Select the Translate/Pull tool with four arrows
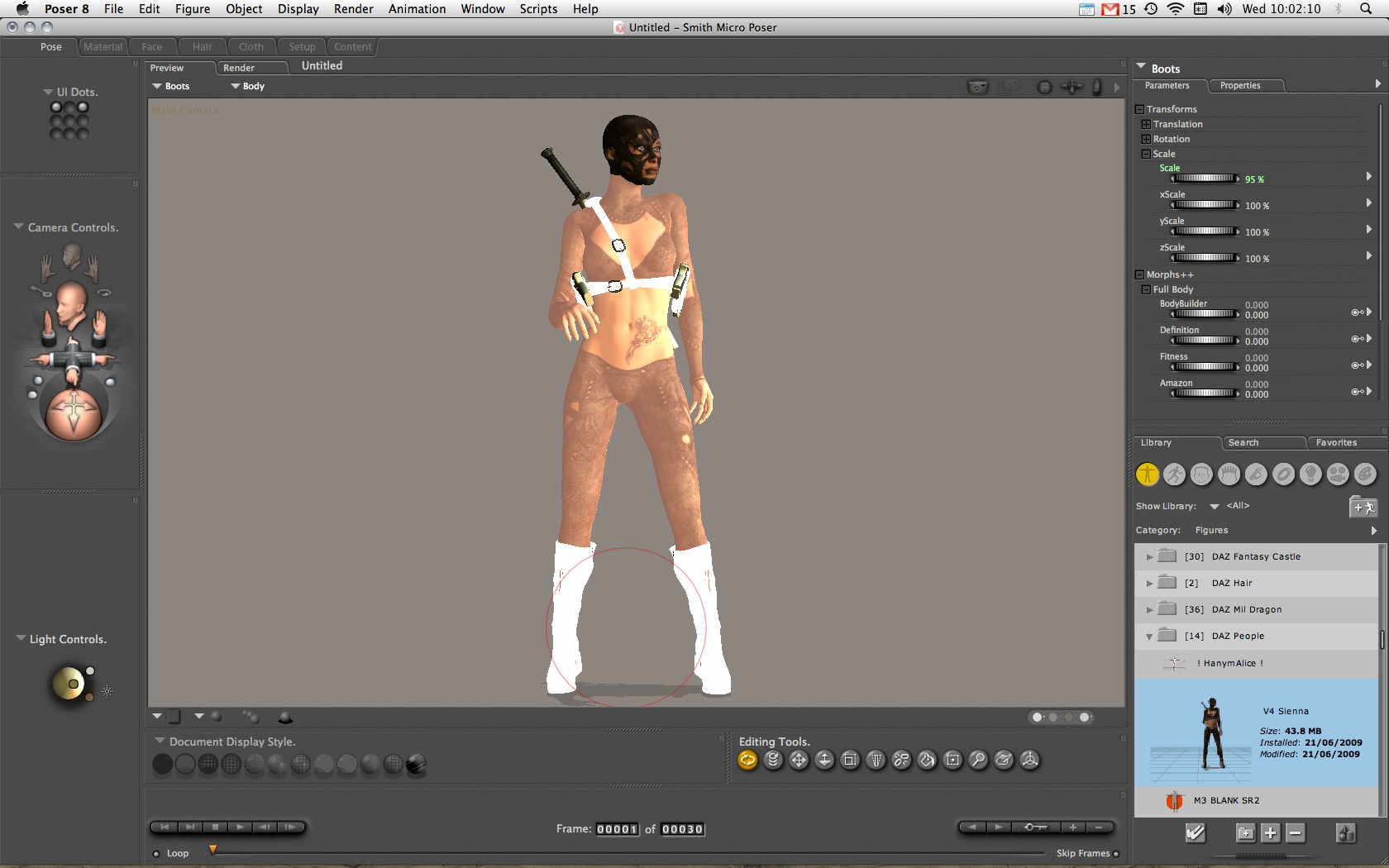This screenshot has height=868, width=1389. [x=799, y=760]
